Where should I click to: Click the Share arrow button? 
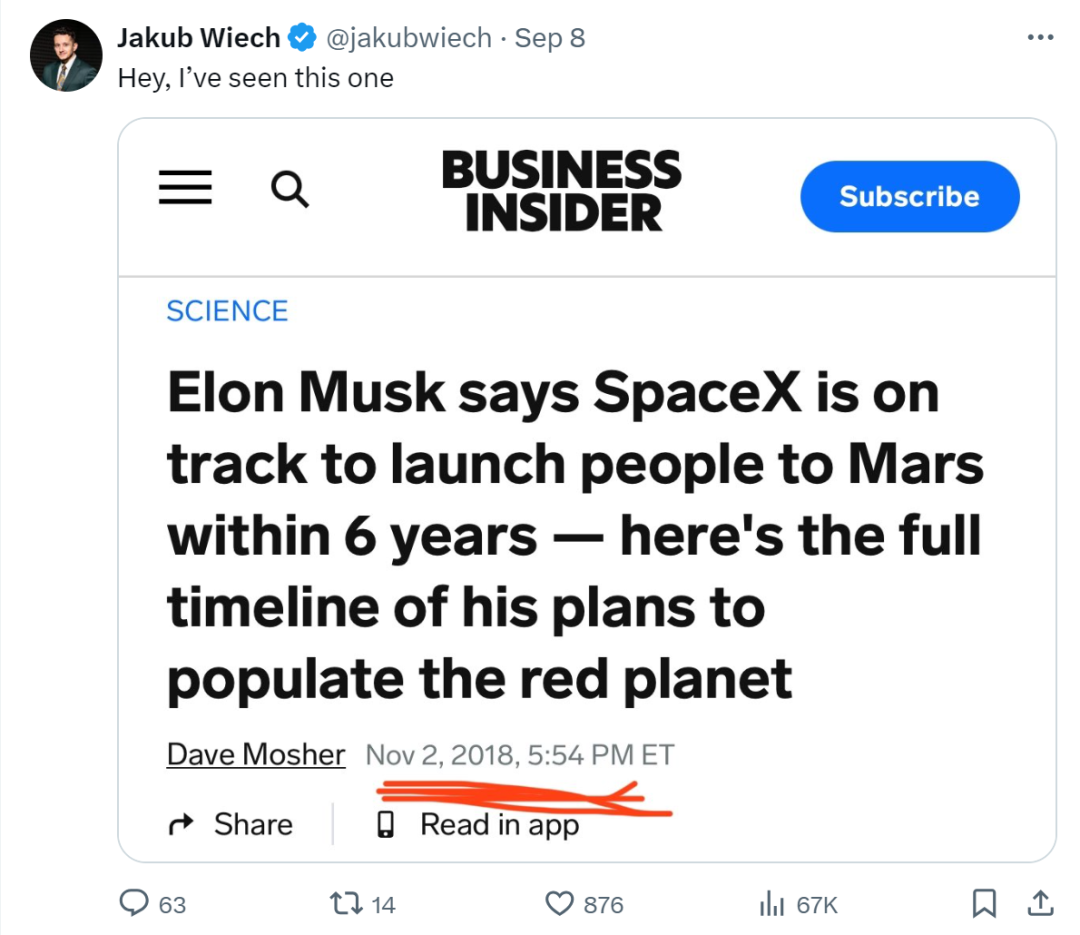click(x=230, y=824)
